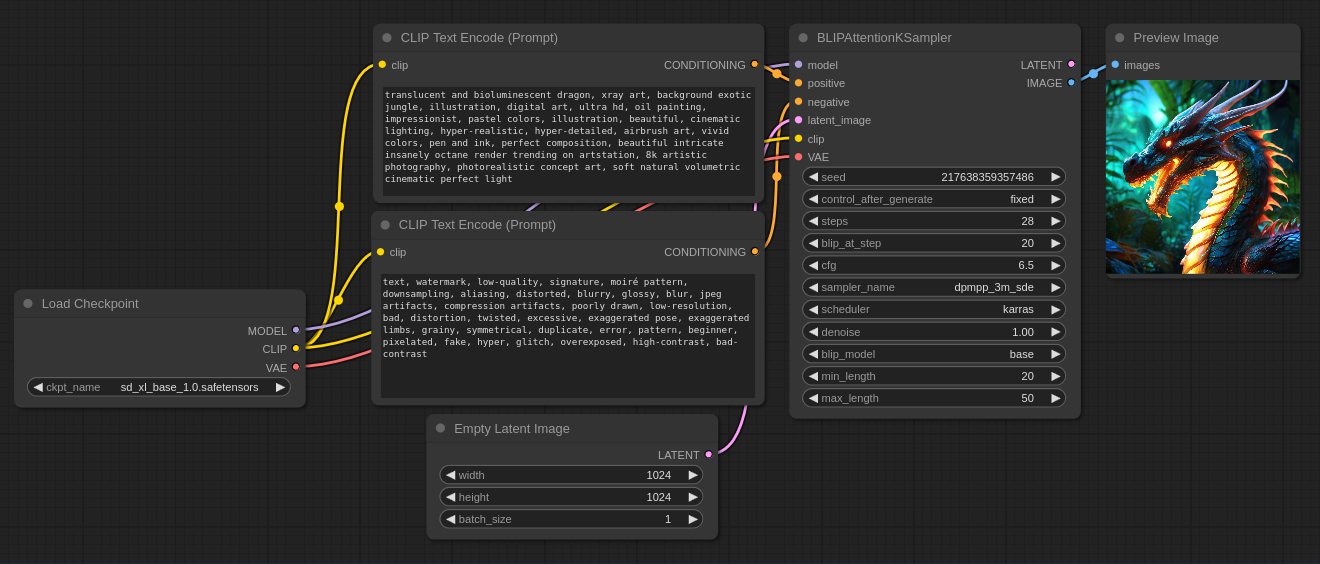Click the negative input port on the sampler
The width and height of the screenshot is (1320, 564).
[798, 101]
